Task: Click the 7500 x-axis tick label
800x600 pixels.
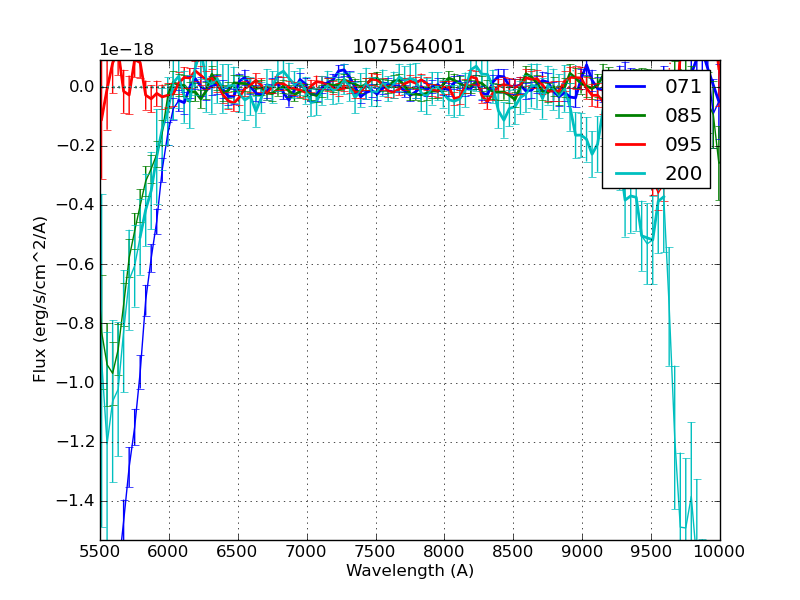Action: pos(376,552)
